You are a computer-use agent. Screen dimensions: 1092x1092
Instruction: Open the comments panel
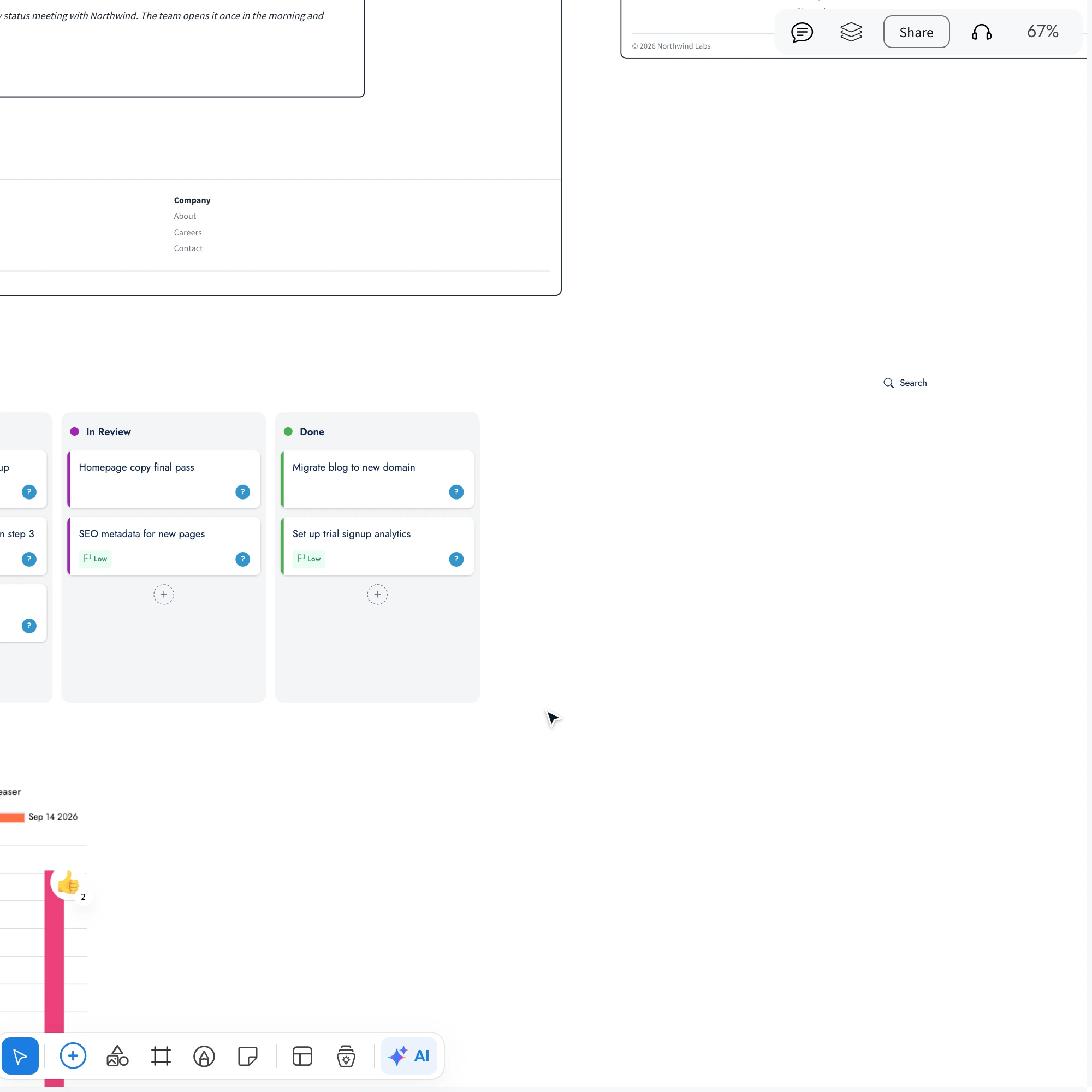click(x=802, y=32)
